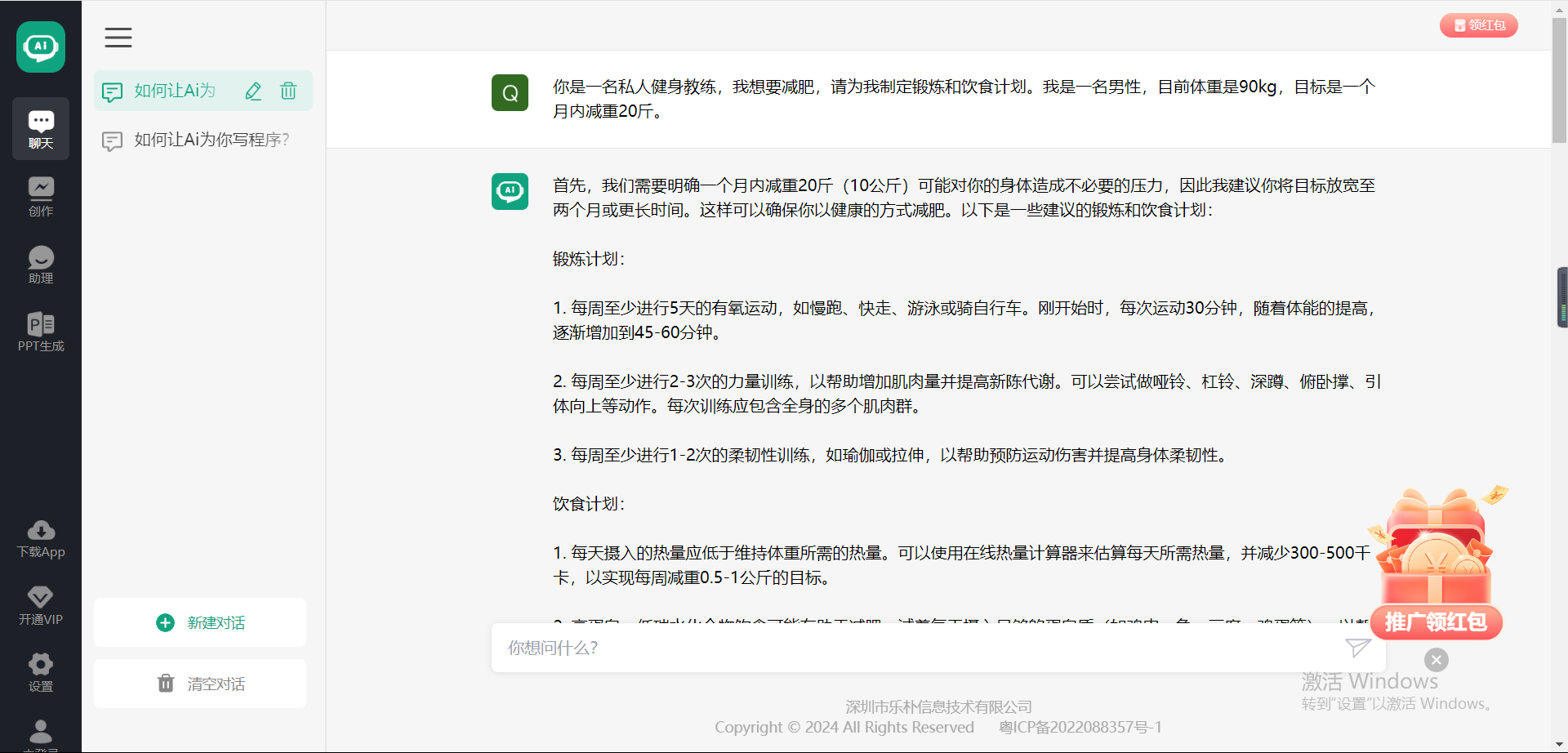Screen dimensions: 1568x753
Task: Click the green app logo at top left
Action: pos(40,47)
